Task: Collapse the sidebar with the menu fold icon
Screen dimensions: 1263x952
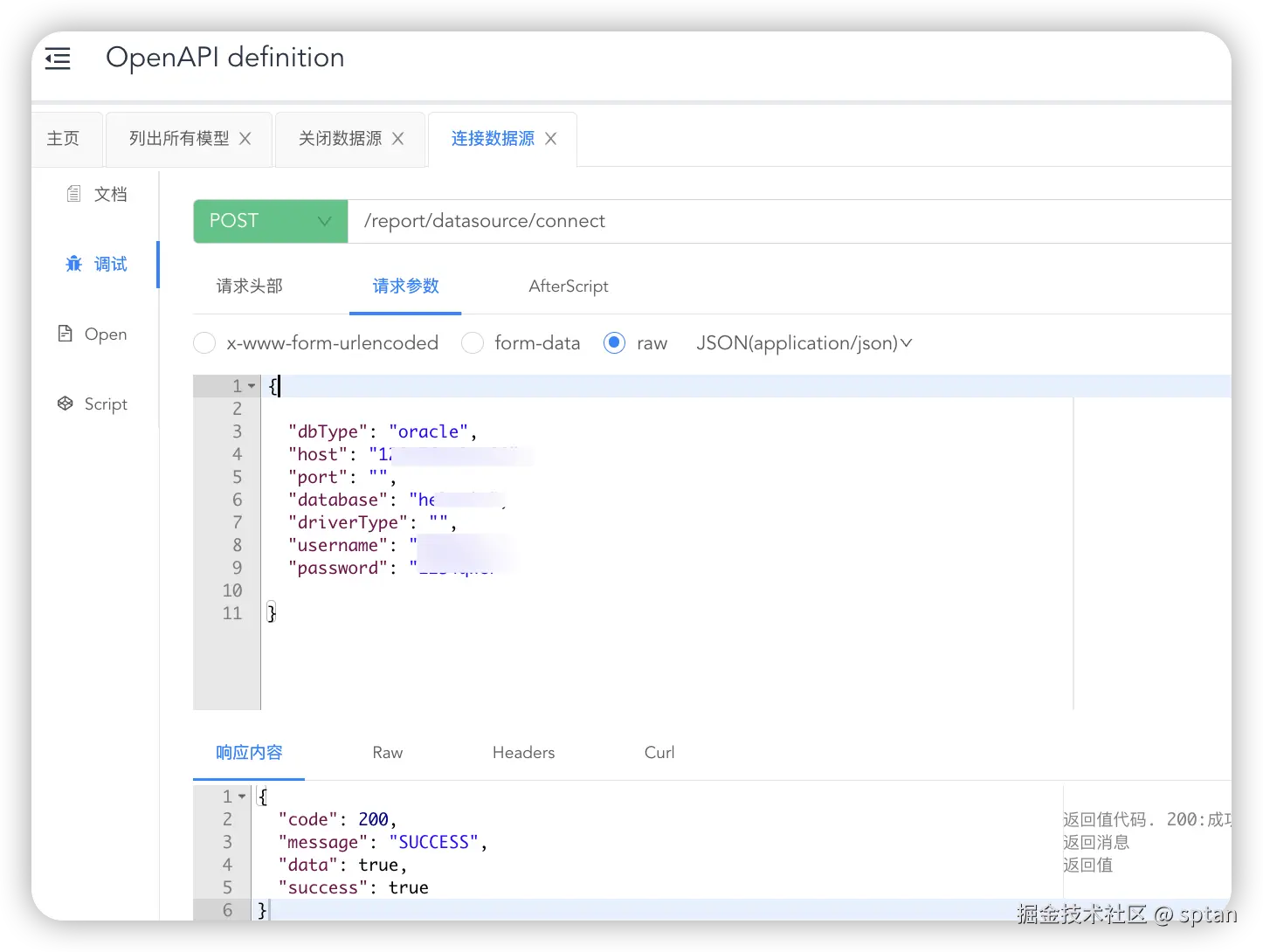Action: tap(58, 59)
